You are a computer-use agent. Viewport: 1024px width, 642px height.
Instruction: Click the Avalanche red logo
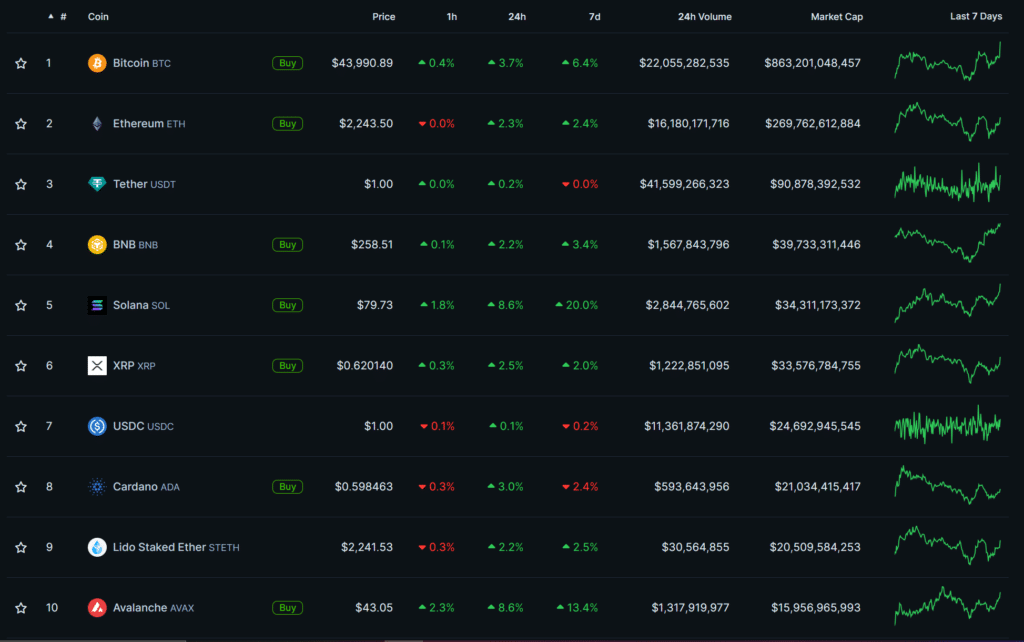(97, 607)
